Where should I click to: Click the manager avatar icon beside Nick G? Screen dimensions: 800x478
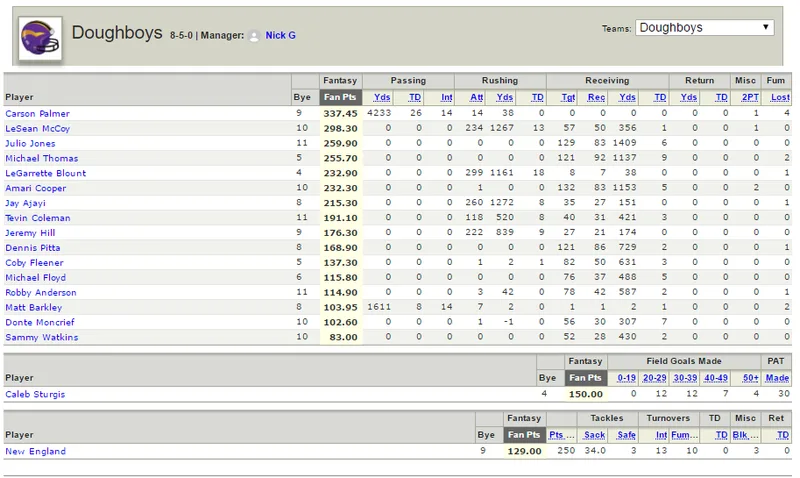pyautogui.click(x=254, y=36)
